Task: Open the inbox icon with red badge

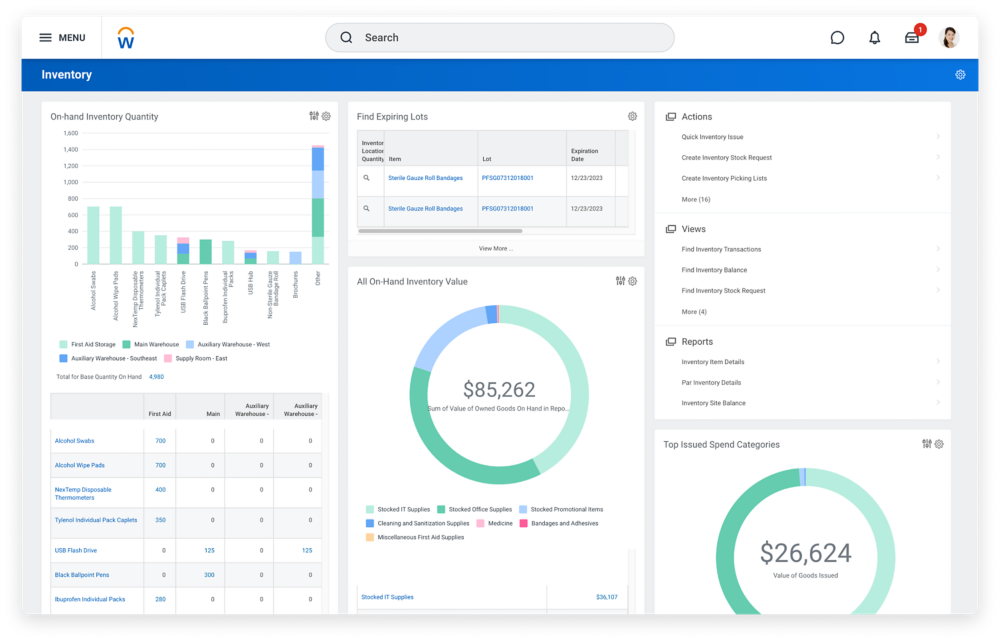Action: coord(911,38)
